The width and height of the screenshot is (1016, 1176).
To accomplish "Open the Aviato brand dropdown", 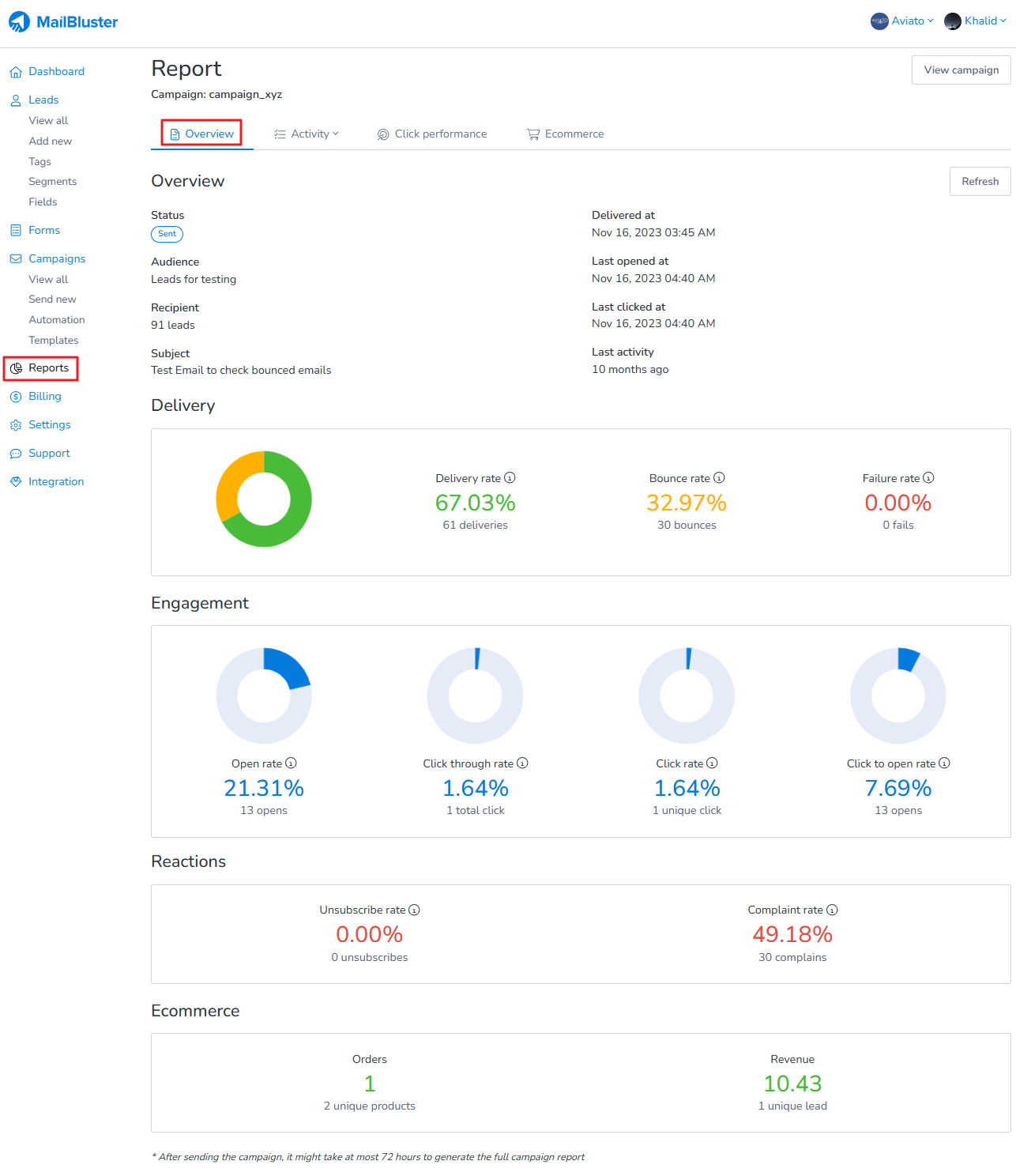I will (x=902, y=21).
